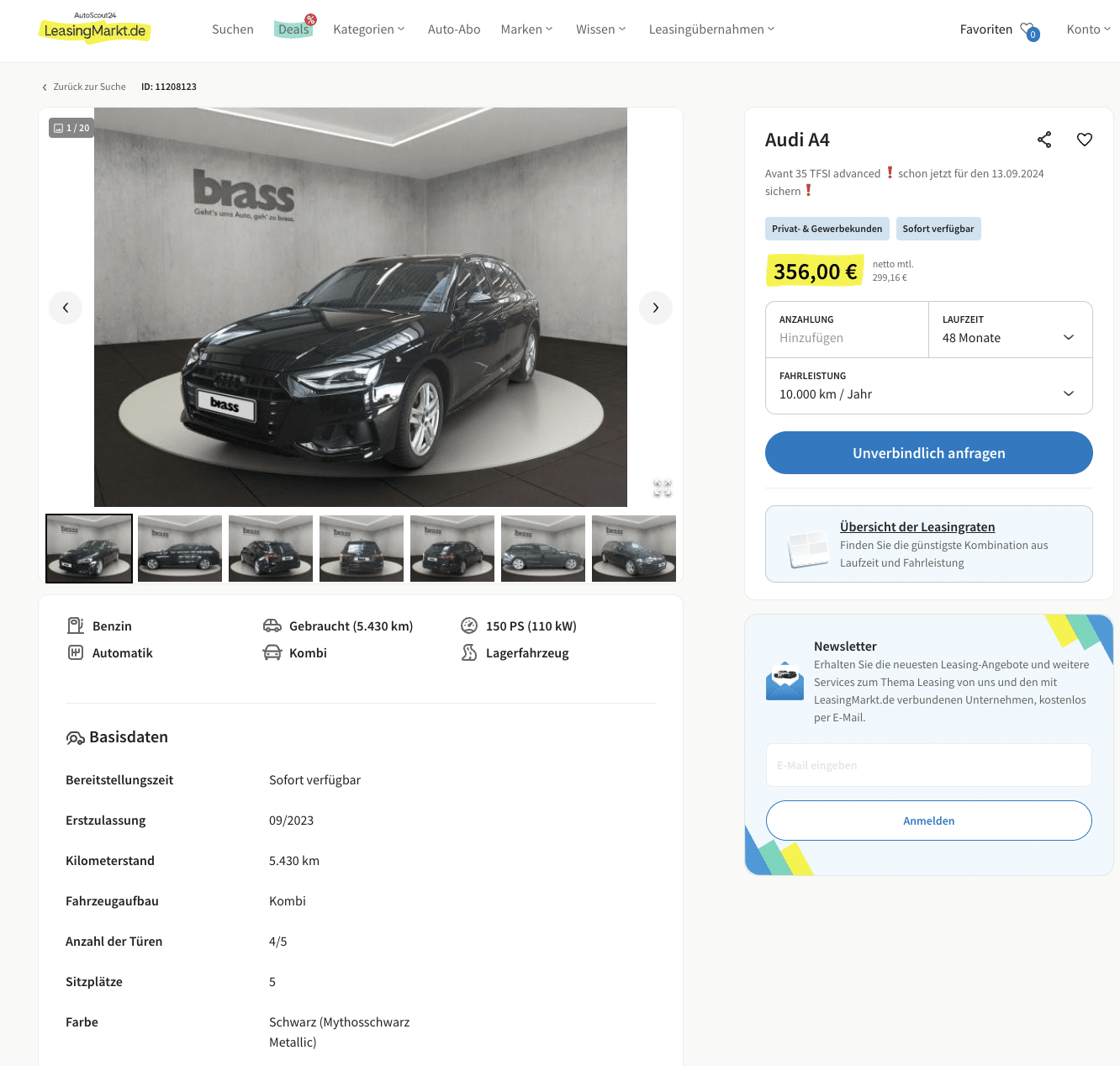Viewport: 1120px width, 1066px height.
Task: Select the first car thumbnail
Action: [x=89, y=548]
